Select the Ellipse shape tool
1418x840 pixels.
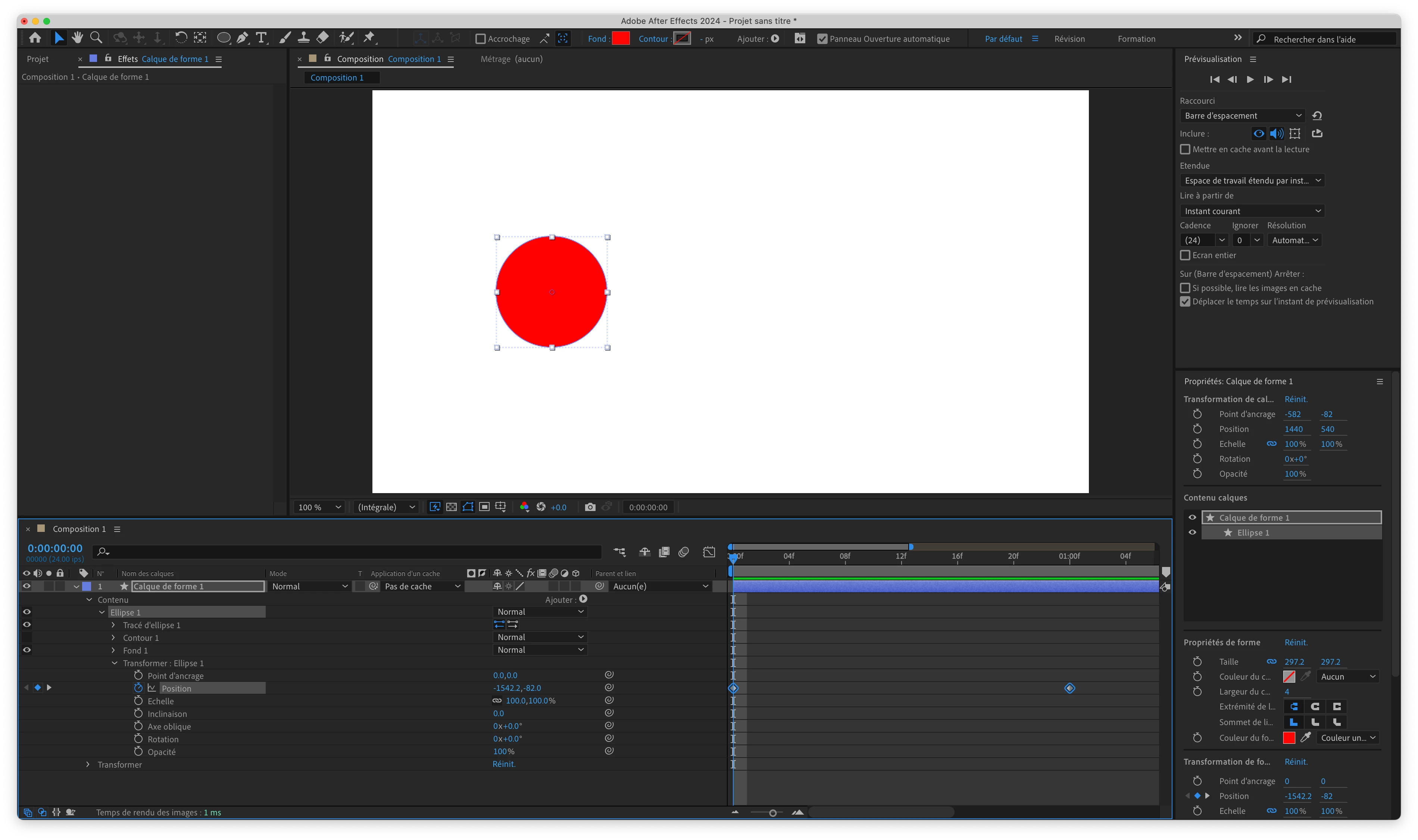[224, 38]
